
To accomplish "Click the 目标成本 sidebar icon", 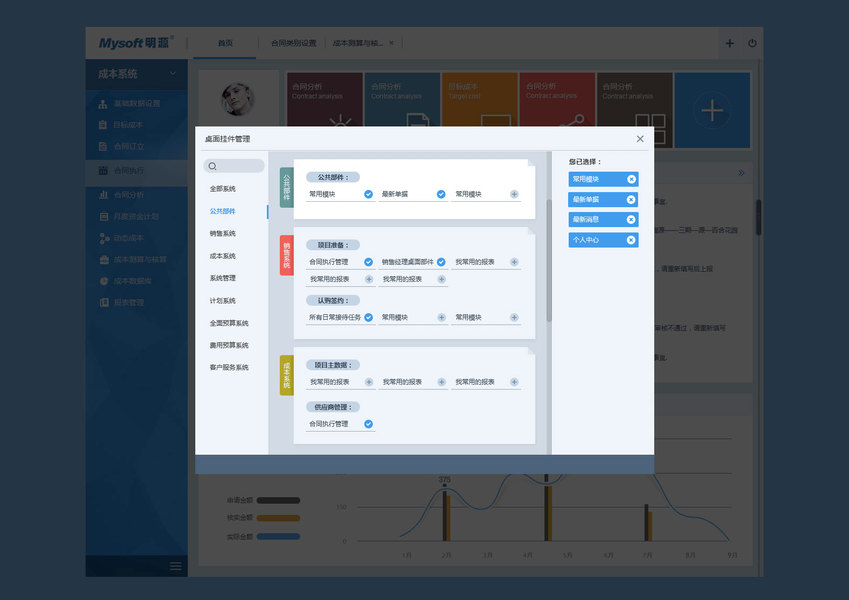I will 103,125.
